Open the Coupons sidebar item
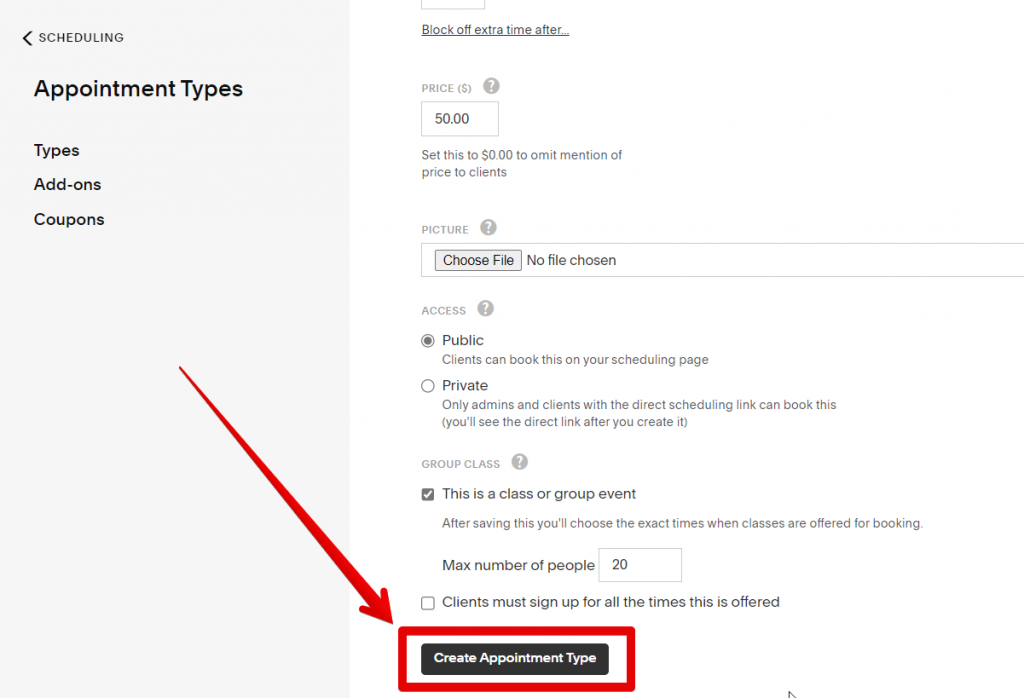1024x698 pixels. (69, 219)
